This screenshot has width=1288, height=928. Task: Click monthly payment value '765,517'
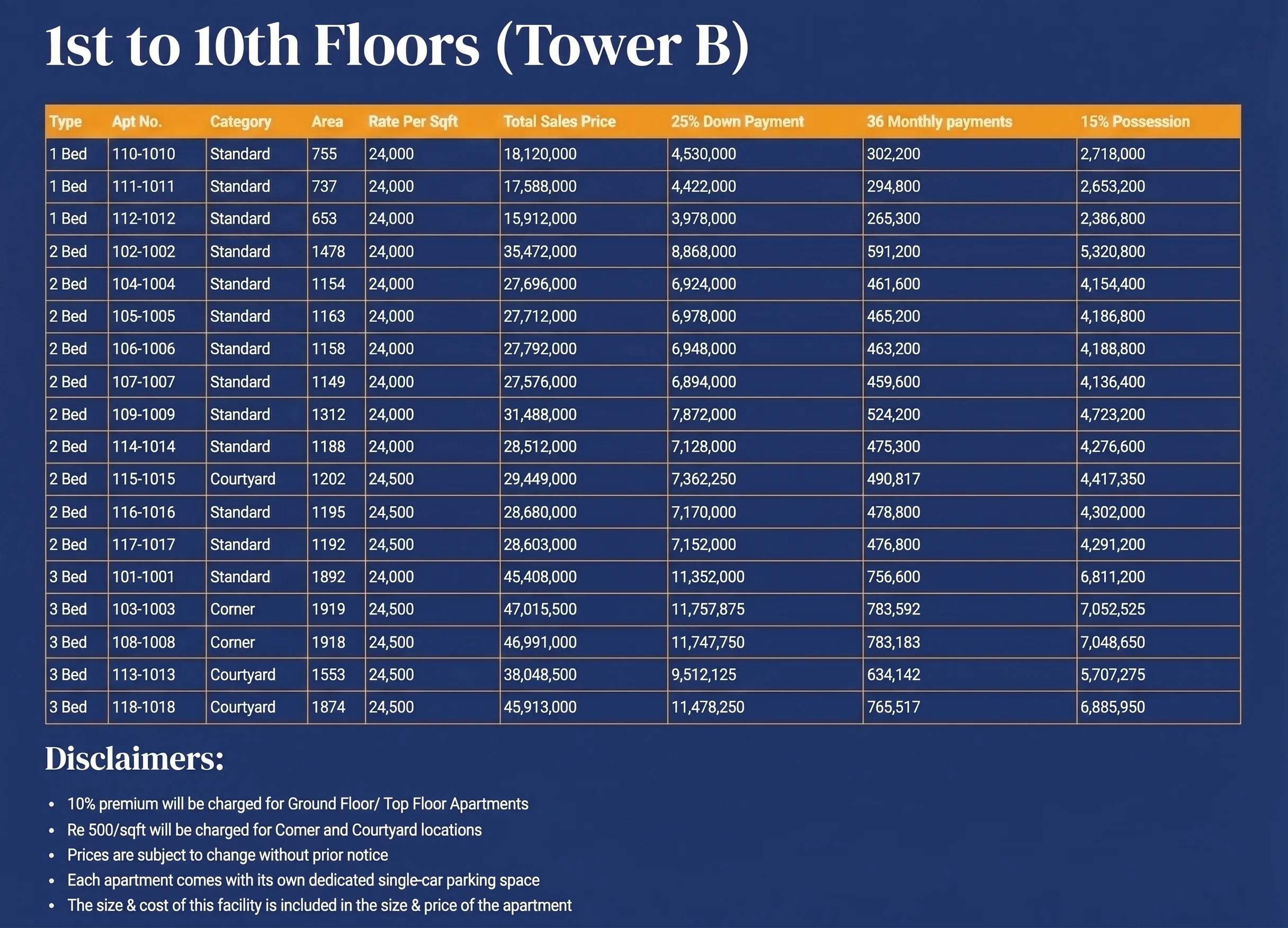click(893, 707)
